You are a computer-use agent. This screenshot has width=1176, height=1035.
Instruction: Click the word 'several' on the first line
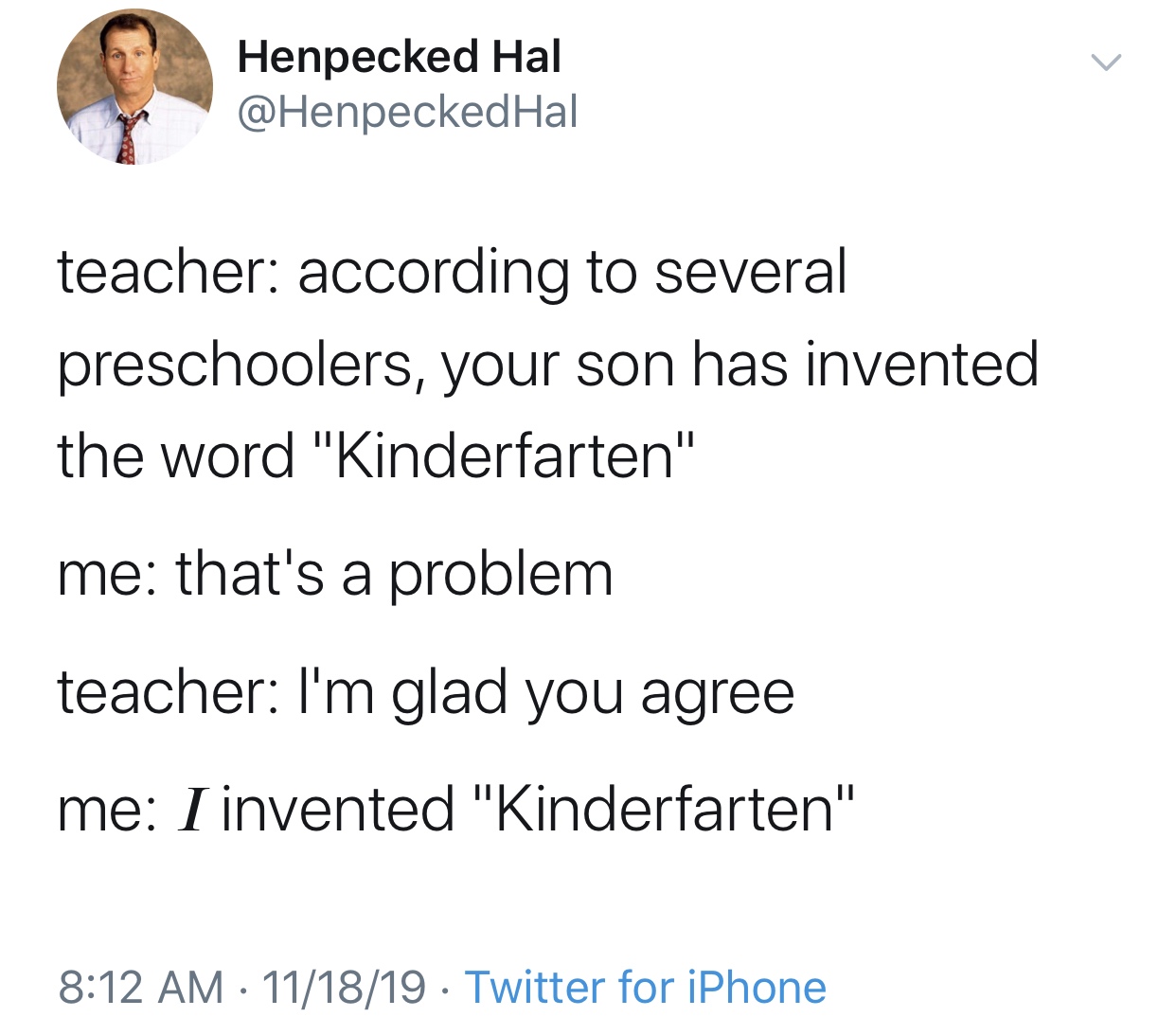click(750, 272)
